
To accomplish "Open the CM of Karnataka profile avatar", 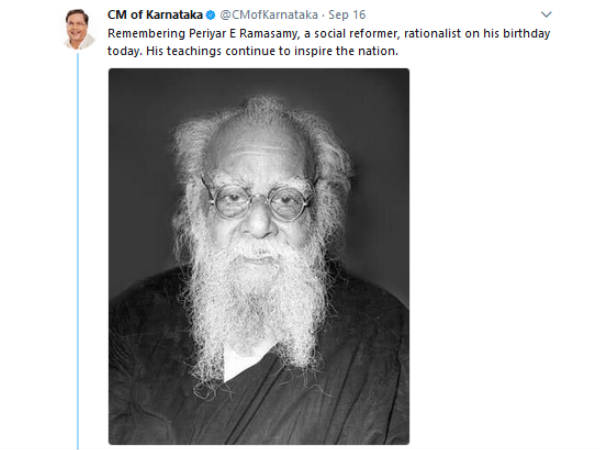I will coord(79,29).
